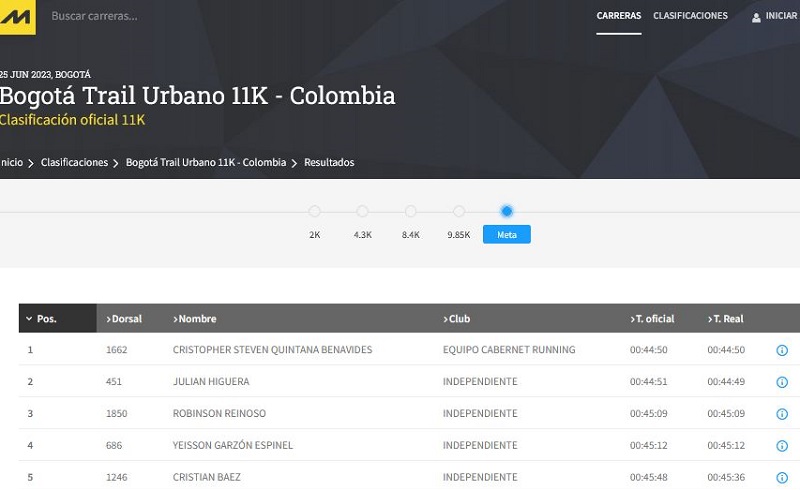800x490 pixels.
Task: Open info icon for Cristian Baez
Action: [x=782, y=478]
